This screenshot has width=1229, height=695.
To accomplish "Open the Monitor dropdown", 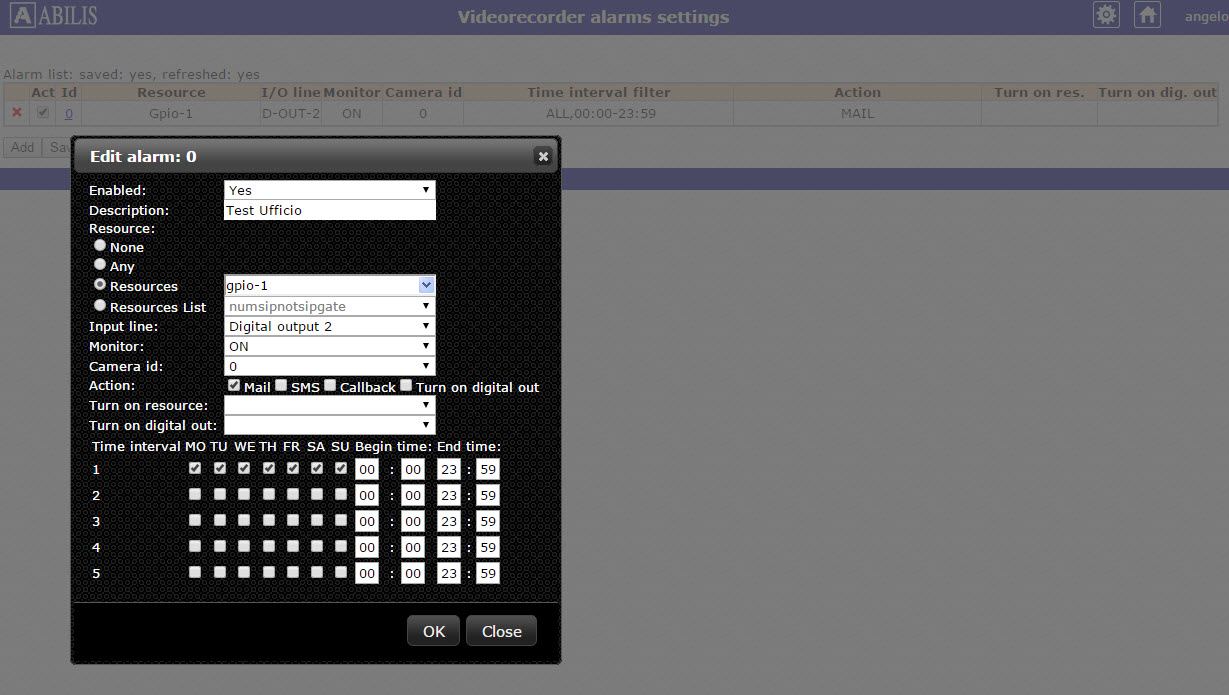I will 426,346.
